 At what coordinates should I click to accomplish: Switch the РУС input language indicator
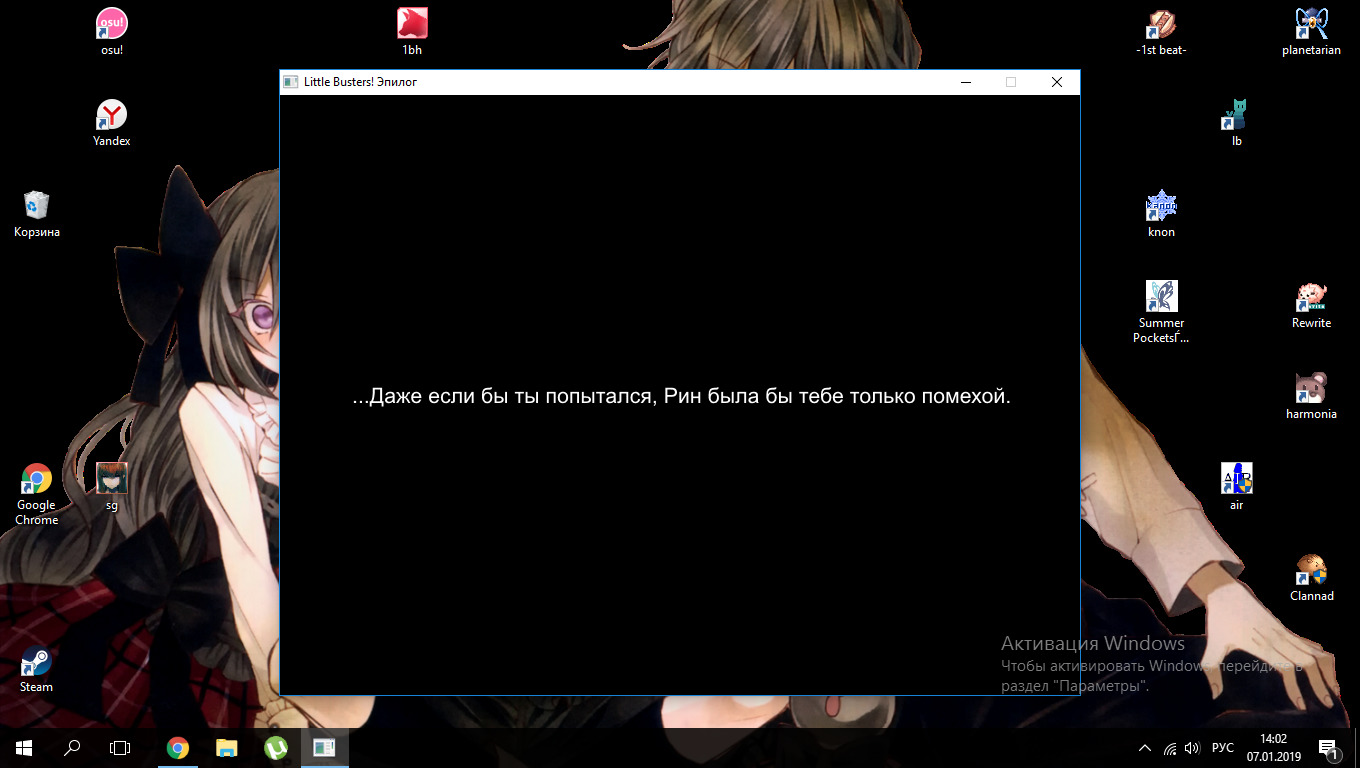(x=1222, y=748)
